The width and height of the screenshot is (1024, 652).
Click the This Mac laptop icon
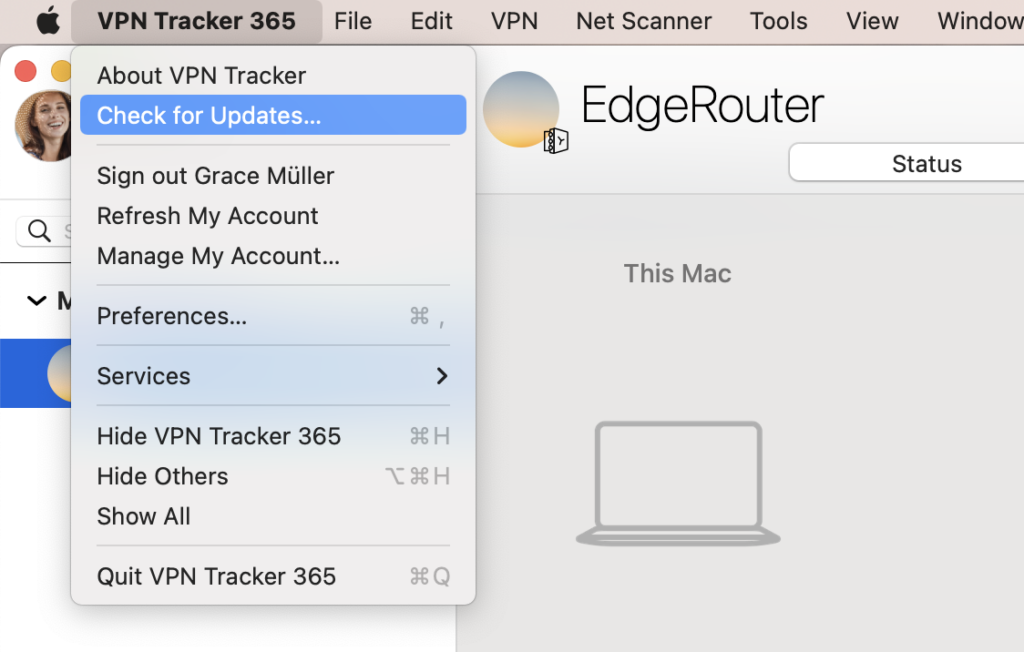pos(677,482)
